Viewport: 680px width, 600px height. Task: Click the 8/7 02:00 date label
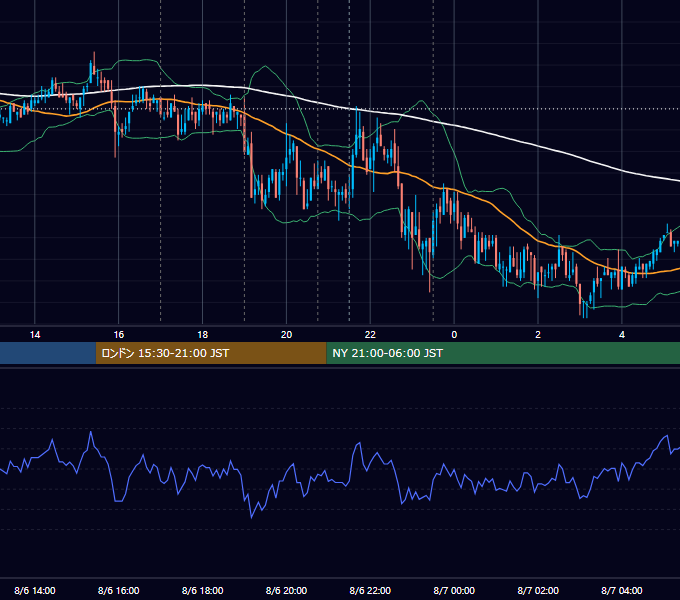(538, 590)
